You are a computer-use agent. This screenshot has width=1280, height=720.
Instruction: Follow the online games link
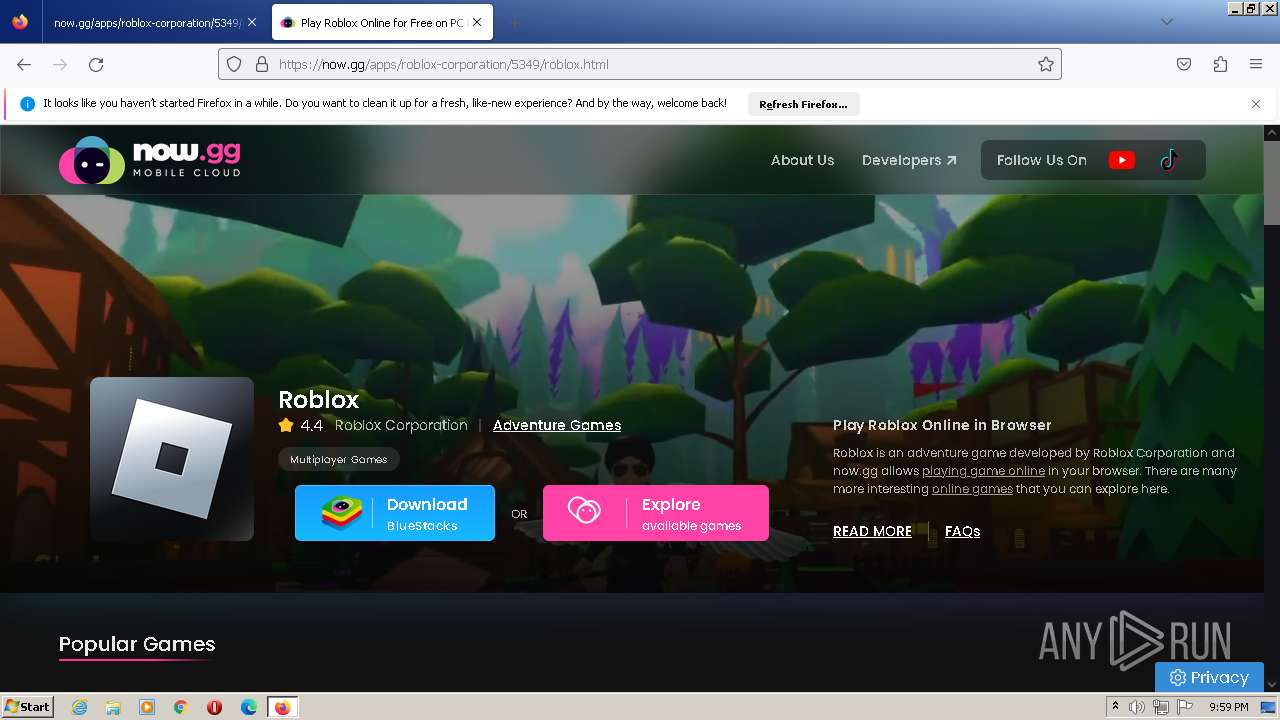click(972, 489)
